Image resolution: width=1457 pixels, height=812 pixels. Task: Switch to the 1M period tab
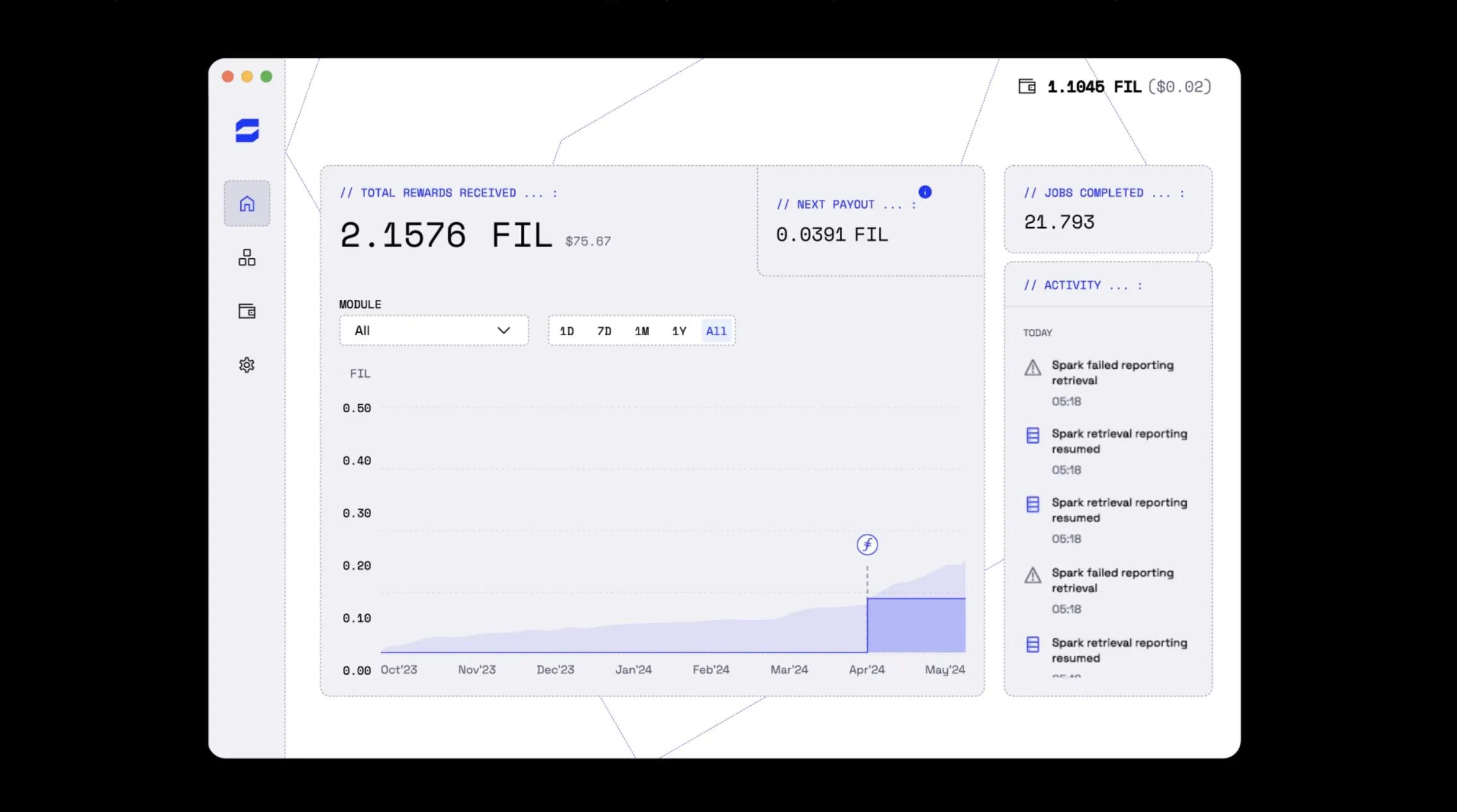[x=642, y=330]
